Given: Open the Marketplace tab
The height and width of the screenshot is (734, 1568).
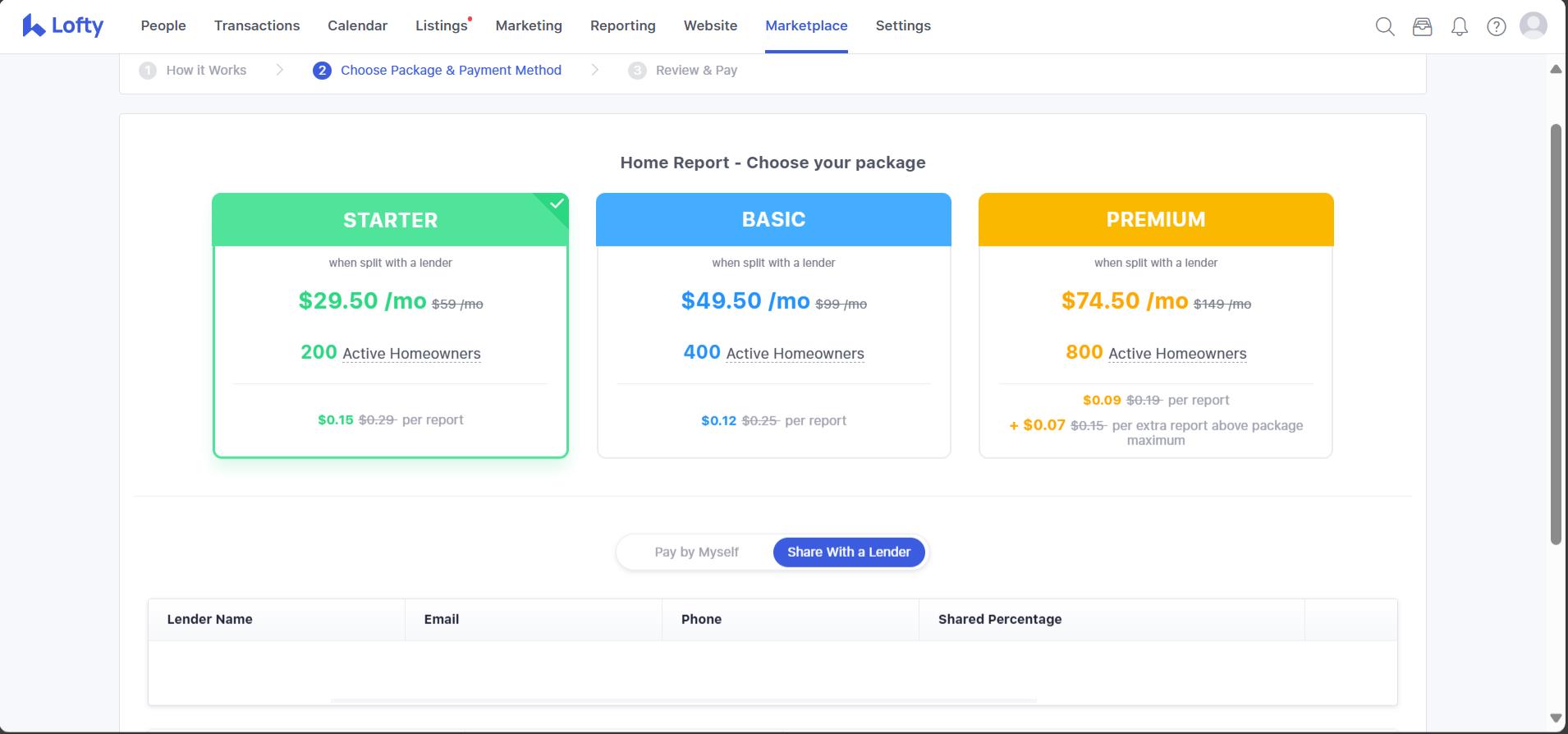Looking at the screenshot, I should [806, 25].
